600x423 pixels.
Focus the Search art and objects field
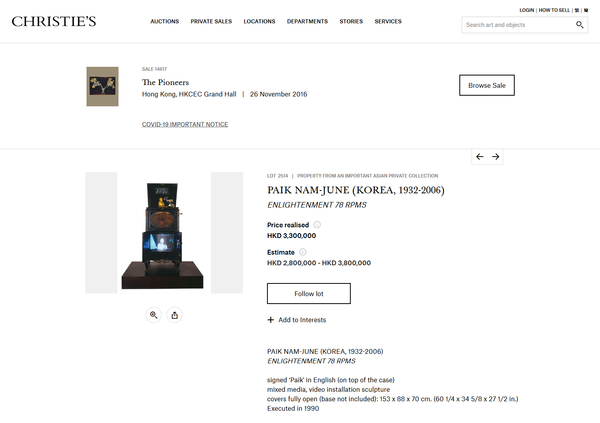click(518, 25)
